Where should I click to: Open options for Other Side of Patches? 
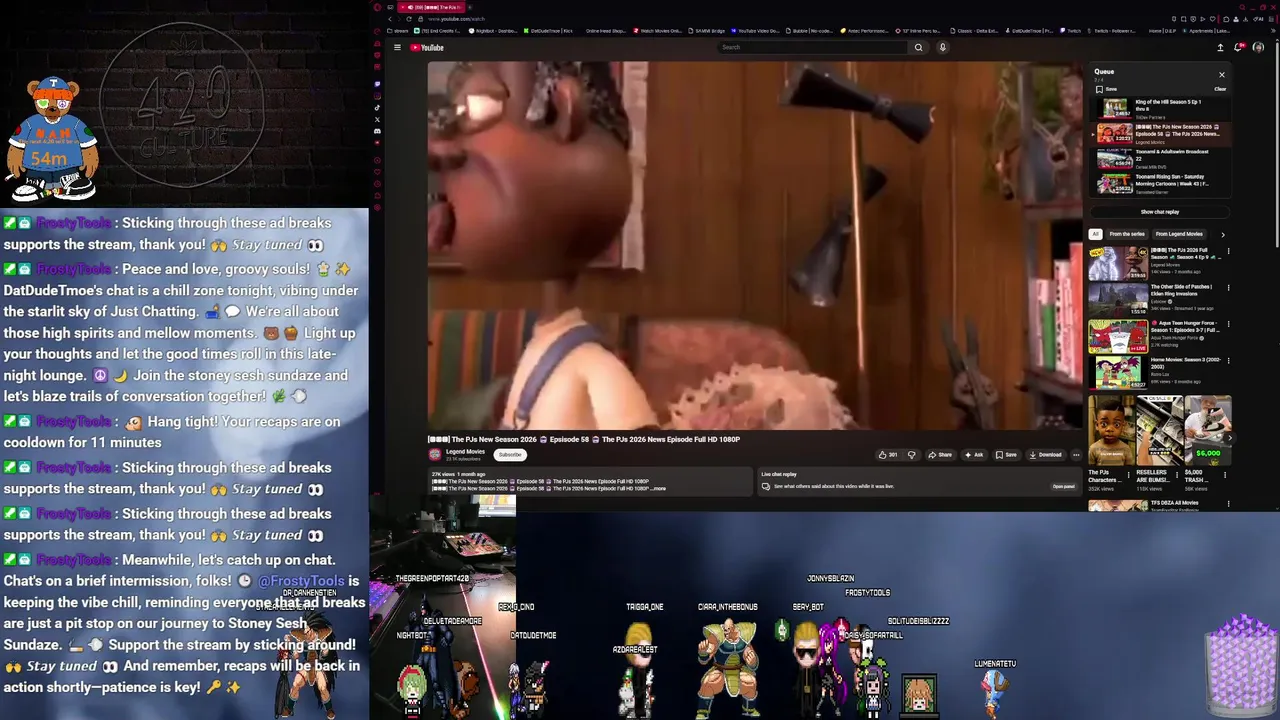point(1228,288)
